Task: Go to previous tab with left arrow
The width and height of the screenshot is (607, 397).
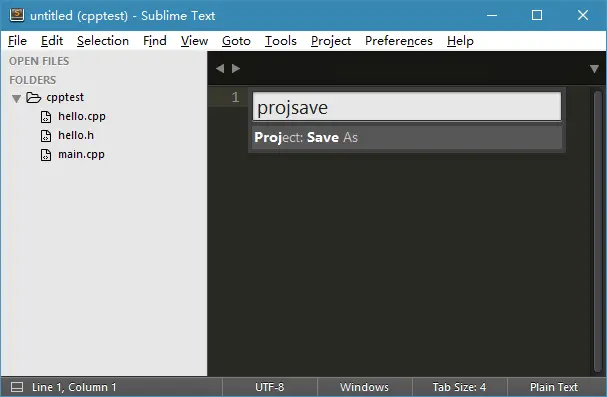Action: [220, 68]
